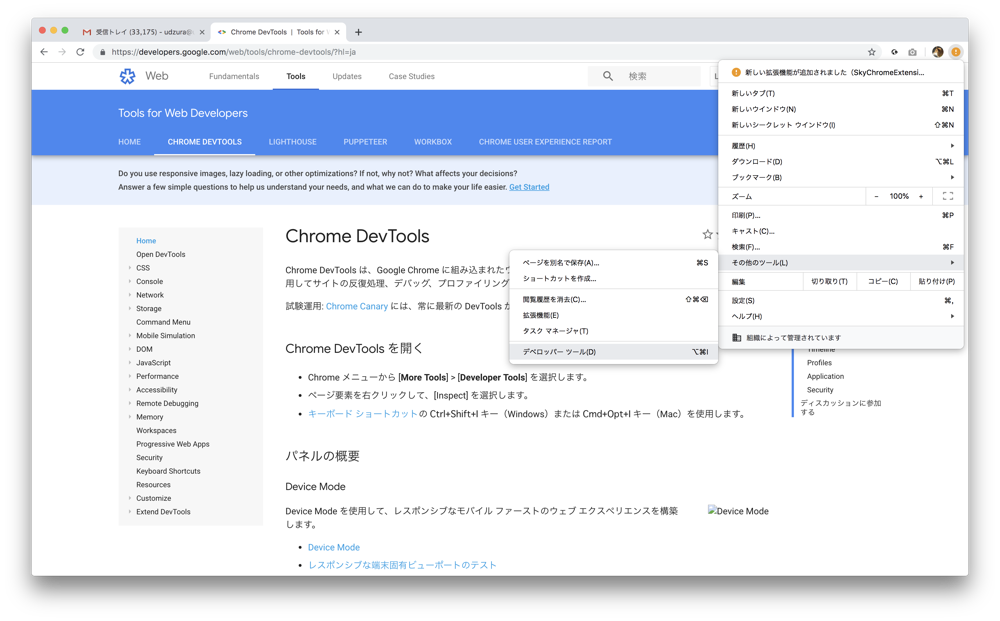Expand the Performance tree item
The height and width of the screenshot is (621, 1000).
pos(130,376)
